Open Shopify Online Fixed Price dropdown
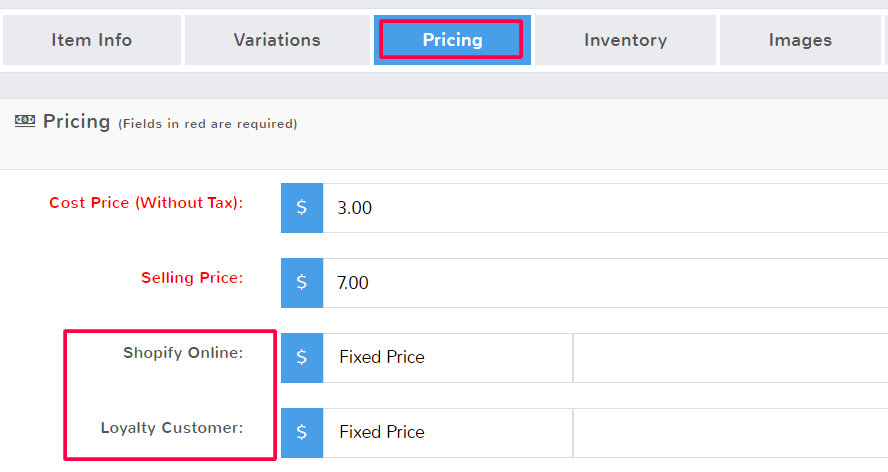This screenshot has height=472, width=888. [447, 358]
